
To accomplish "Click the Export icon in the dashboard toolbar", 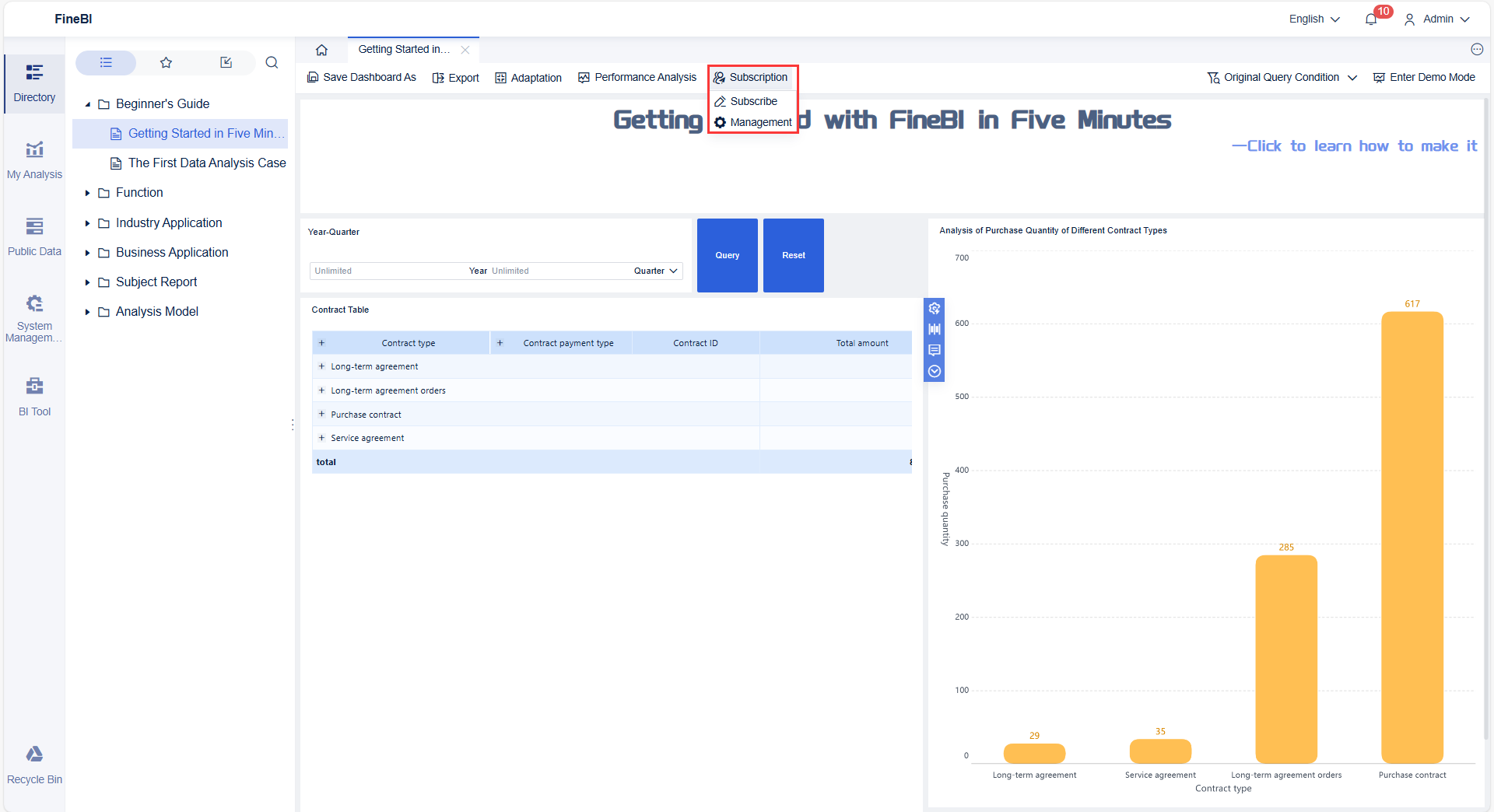I will coord(455,77).
